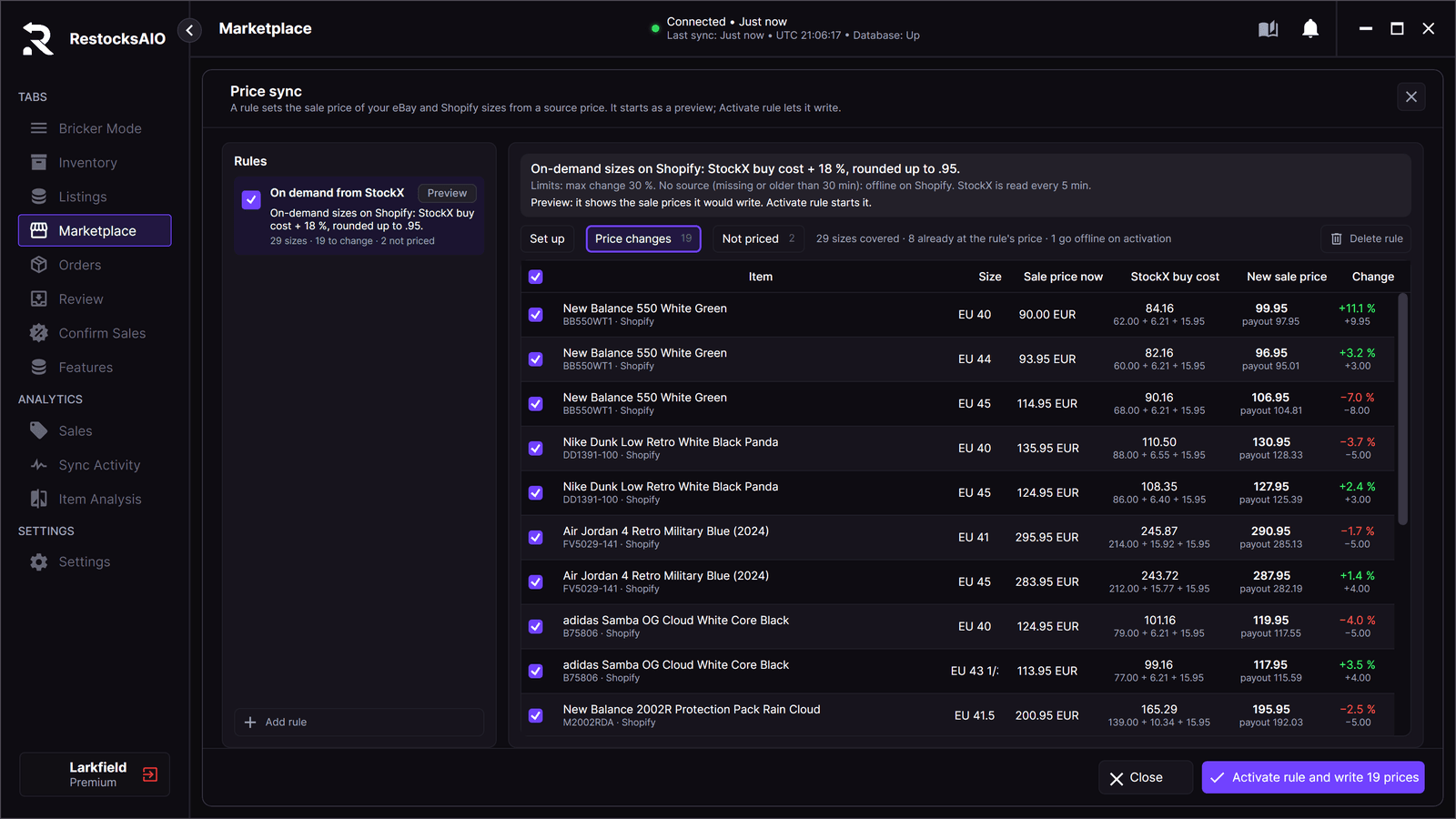Screen dimensions: 1456x819
Task: Collapse the sidebar with the chevron button
Action: pos(189,30)
